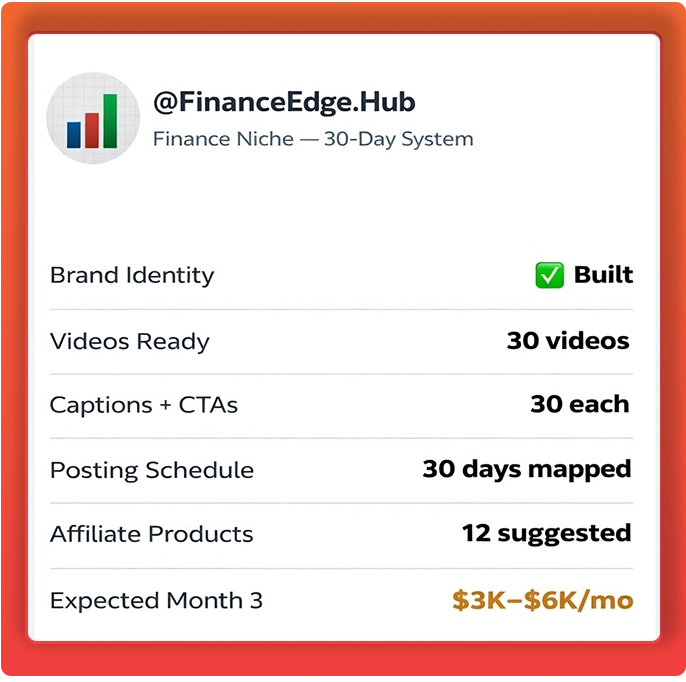Screen dimensions: 686x682
Task: Select the Expected Month 3 row label
Action: tap(157, 601)
